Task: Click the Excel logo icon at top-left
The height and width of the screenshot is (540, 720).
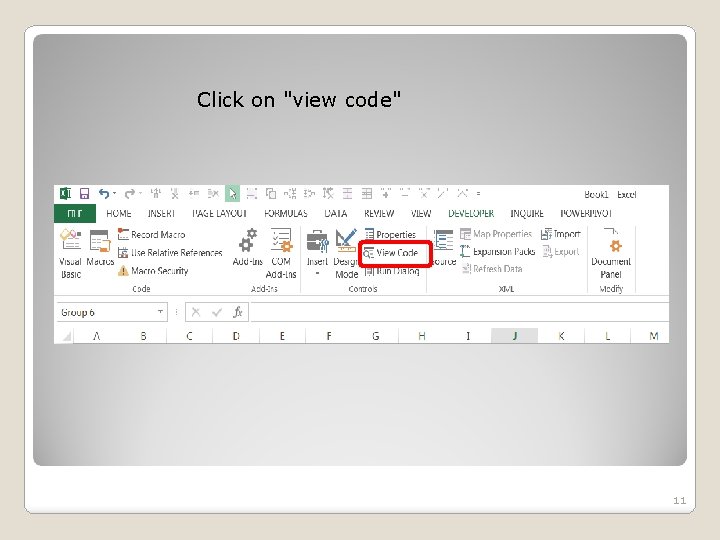Action: 65,194
